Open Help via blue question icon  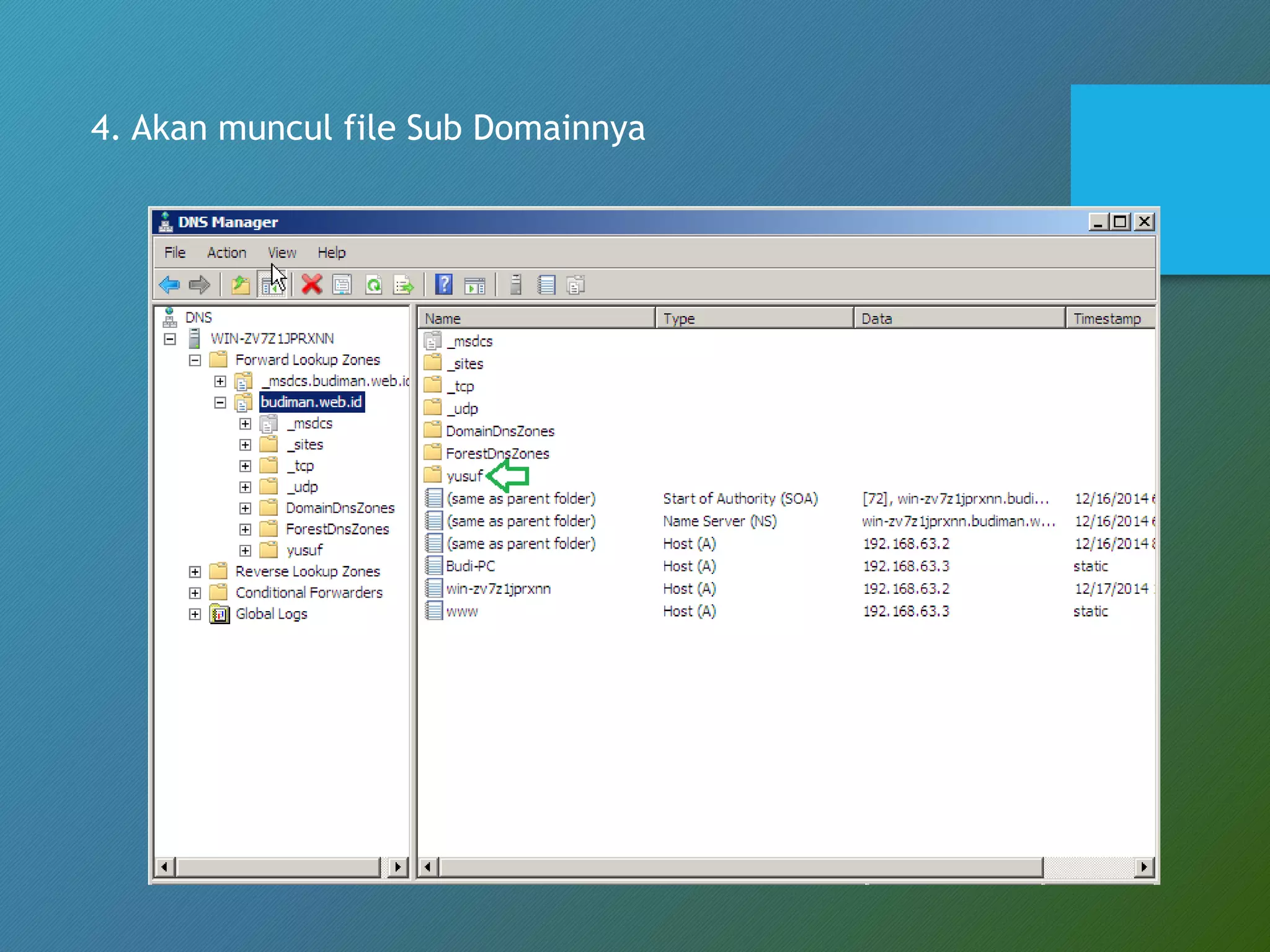444,284
